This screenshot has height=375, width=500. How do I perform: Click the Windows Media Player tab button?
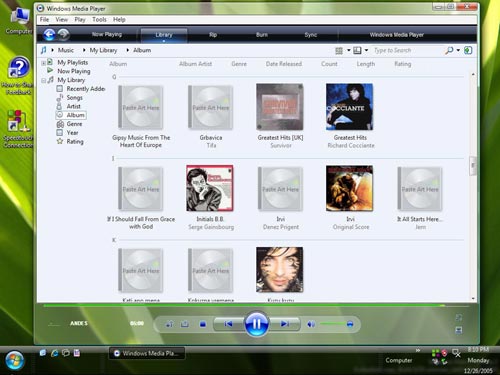pos(396,35)
